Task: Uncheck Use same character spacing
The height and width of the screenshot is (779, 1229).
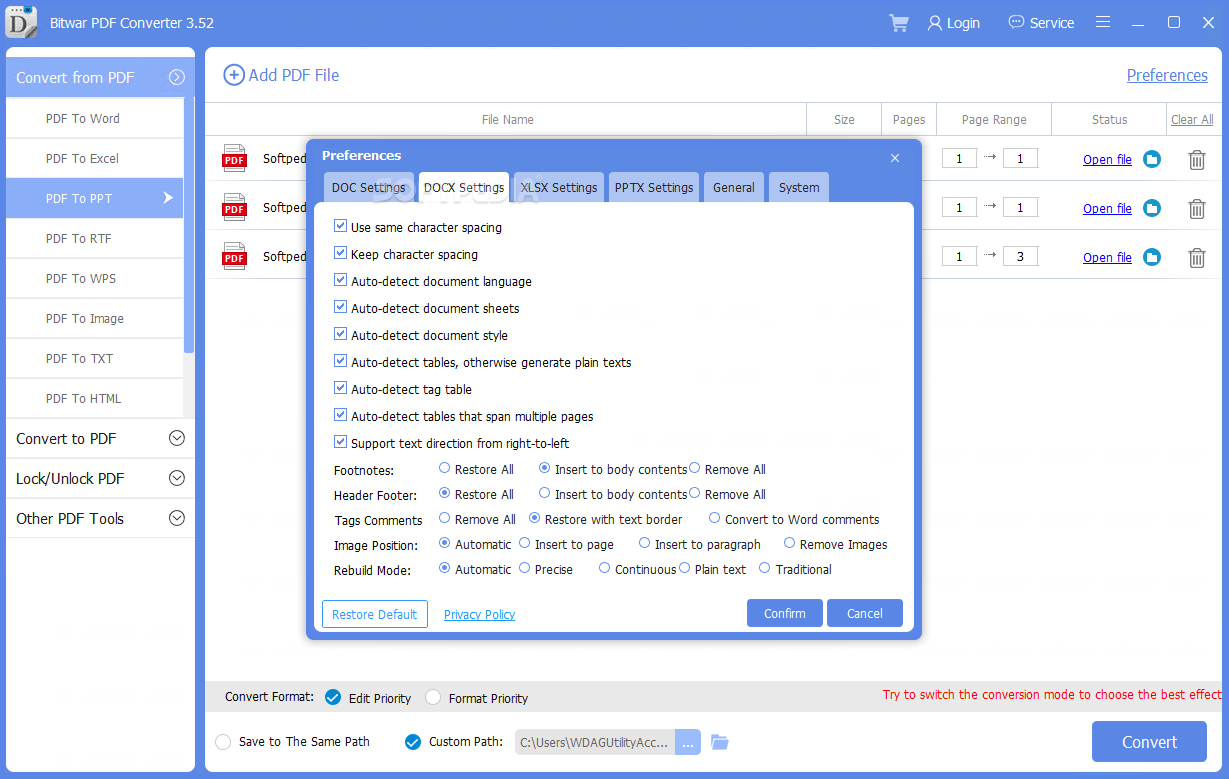Action: (340, 227)
